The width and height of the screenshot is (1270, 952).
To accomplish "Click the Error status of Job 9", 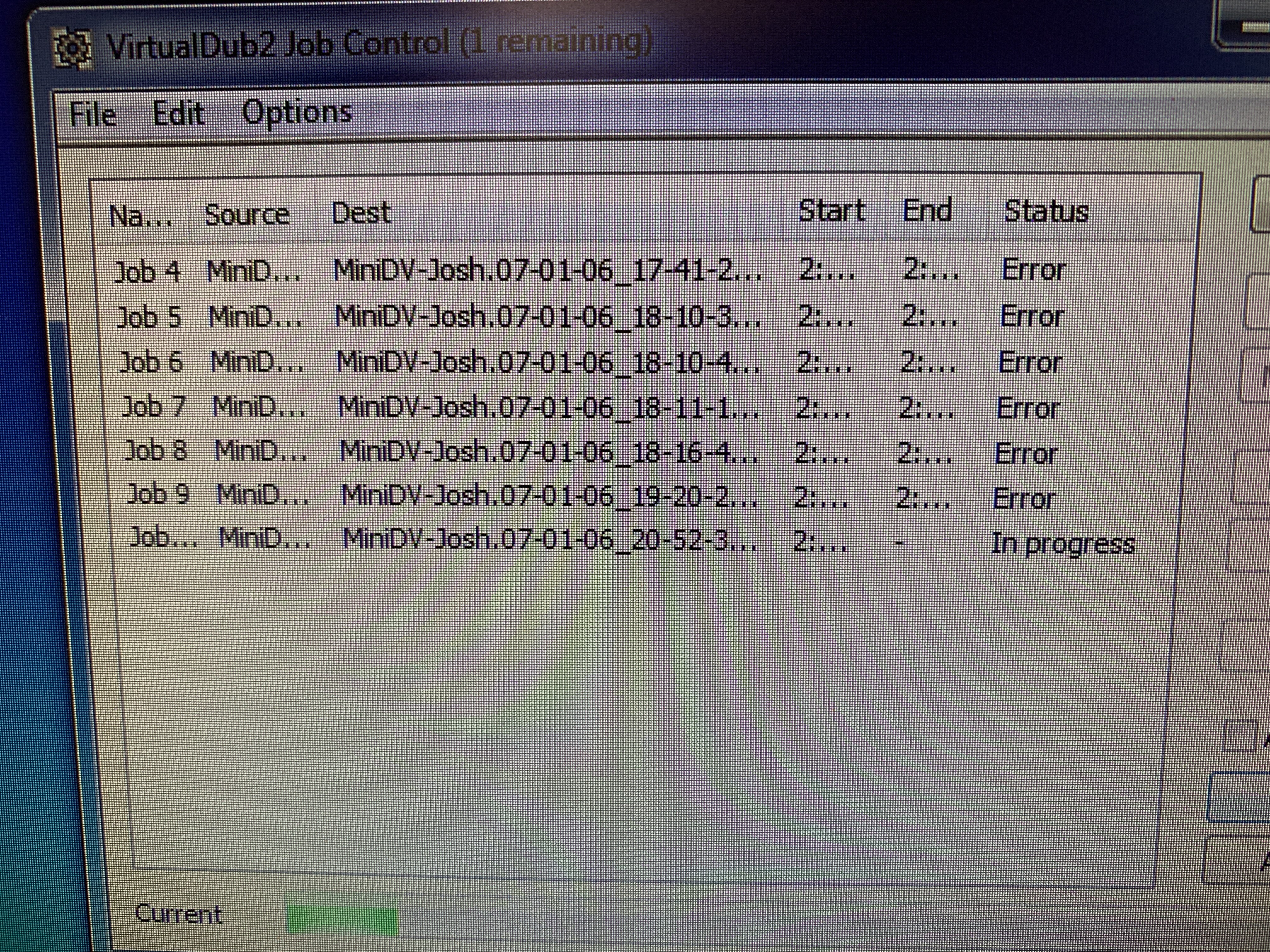I will (1024, 498).
